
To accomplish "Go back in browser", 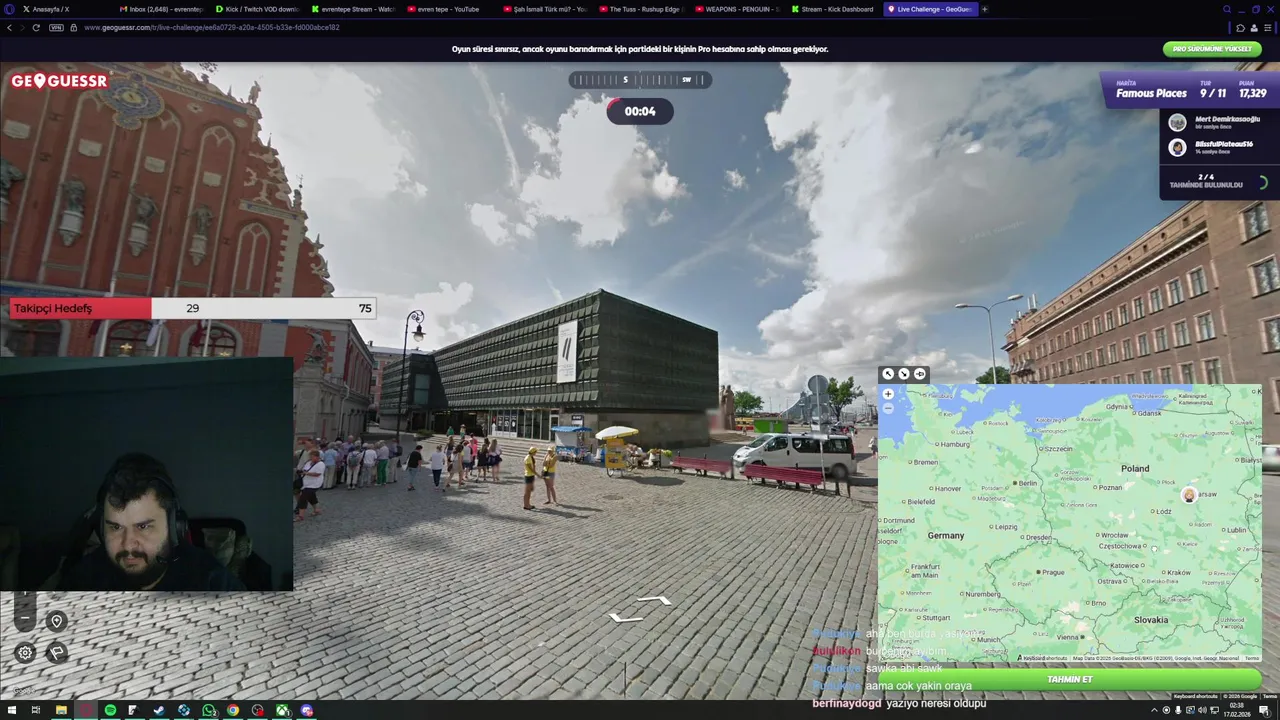I will coord(9,27).
